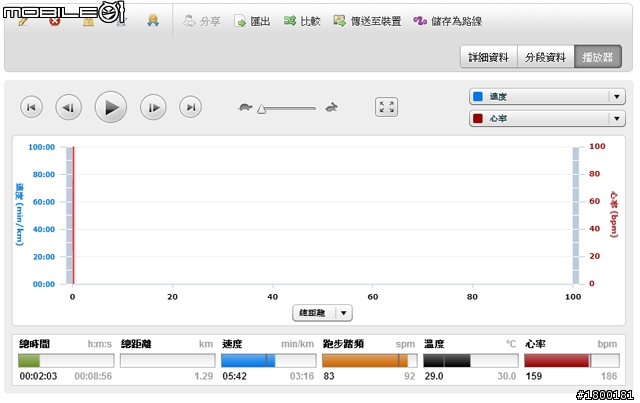Click the 匯出 export label

pyautogui.click(x=260, y=21)
